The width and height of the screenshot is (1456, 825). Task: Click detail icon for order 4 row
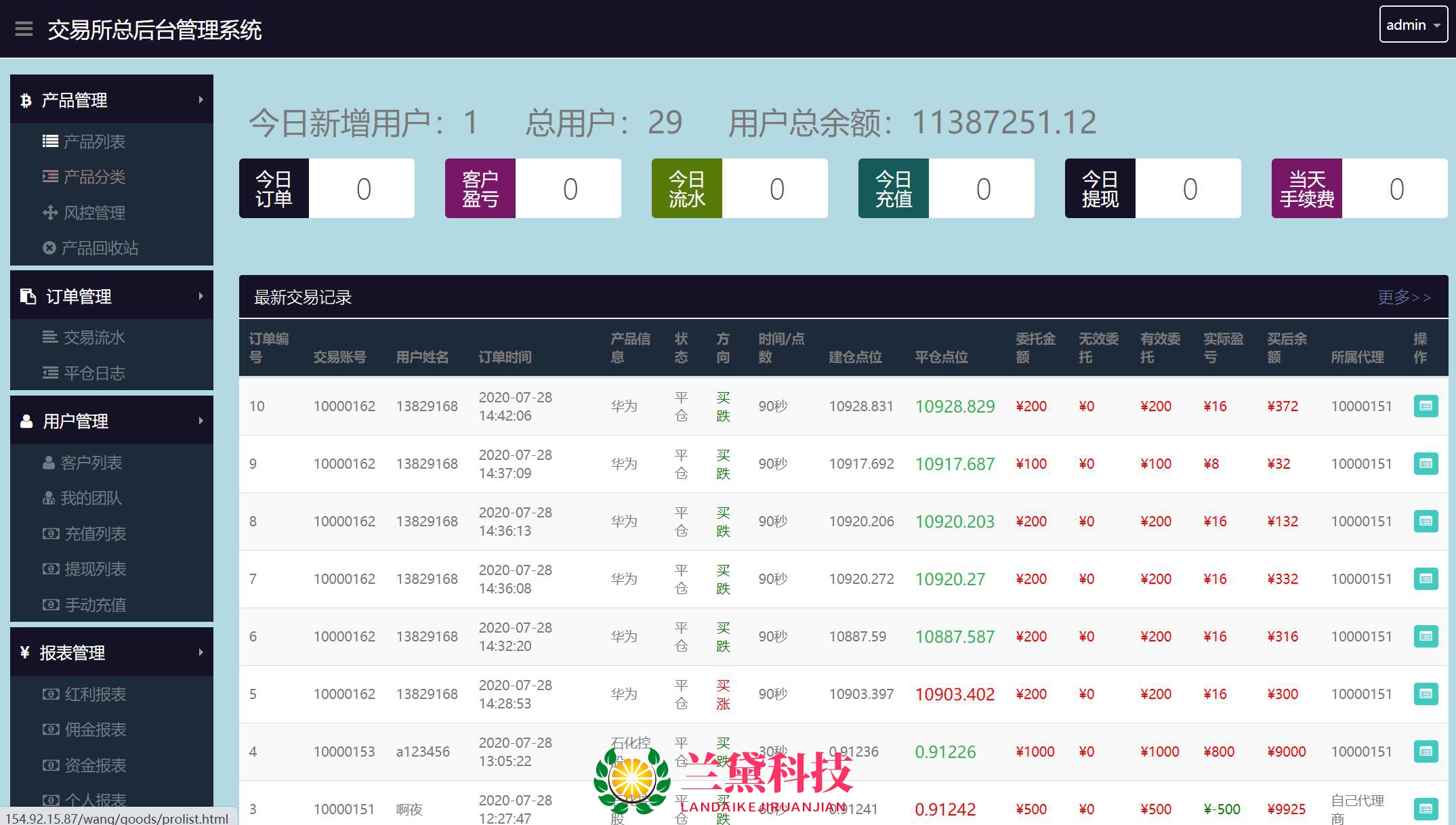(x=1426, y=752)
